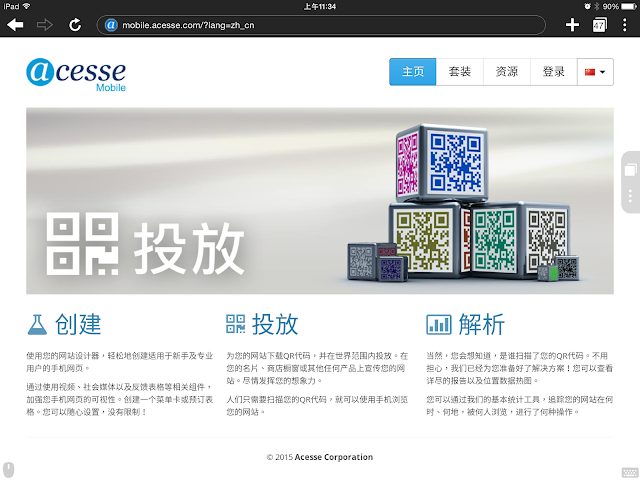Open the 登录 tab
The image size is (640, 480).
click(553, 72)
